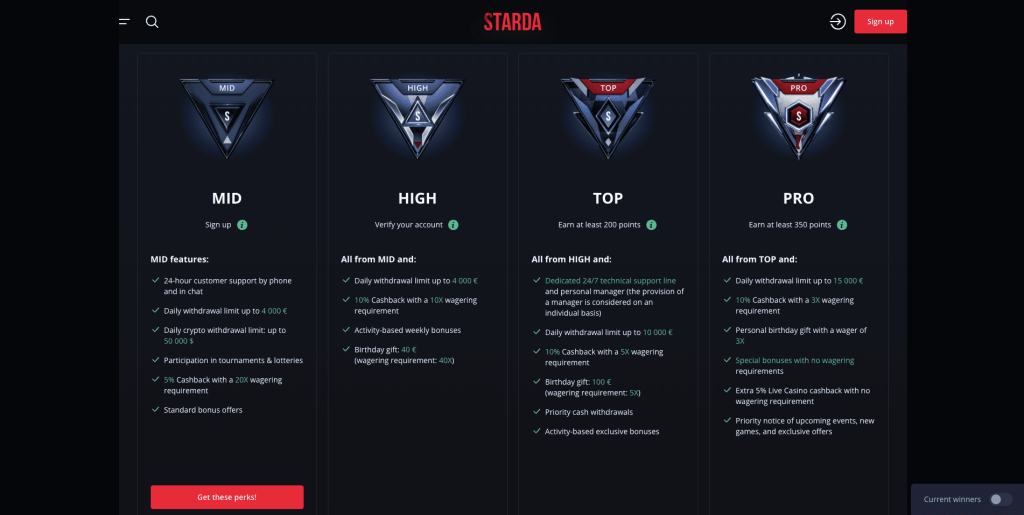Click Dedicated 24/7 technical support line text
Viewport: 1024px width, 515px height.
tap(611, 280)
